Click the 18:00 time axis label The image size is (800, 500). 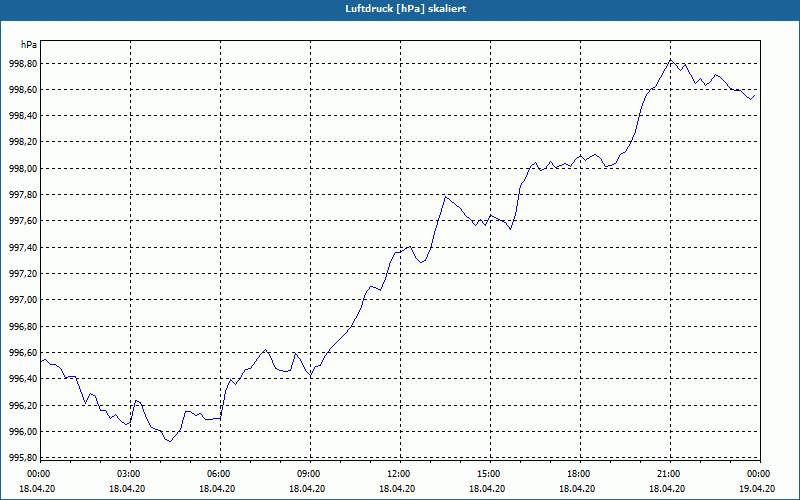pyautogui.click(x=581, y=474)
